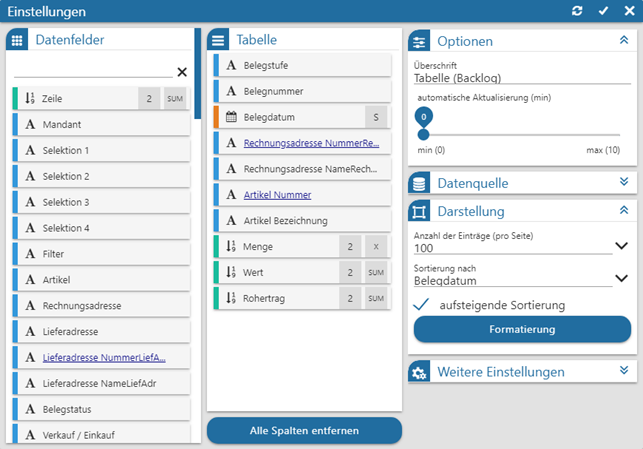Toggle the SUM badge on Wert row

pos(376,272)
